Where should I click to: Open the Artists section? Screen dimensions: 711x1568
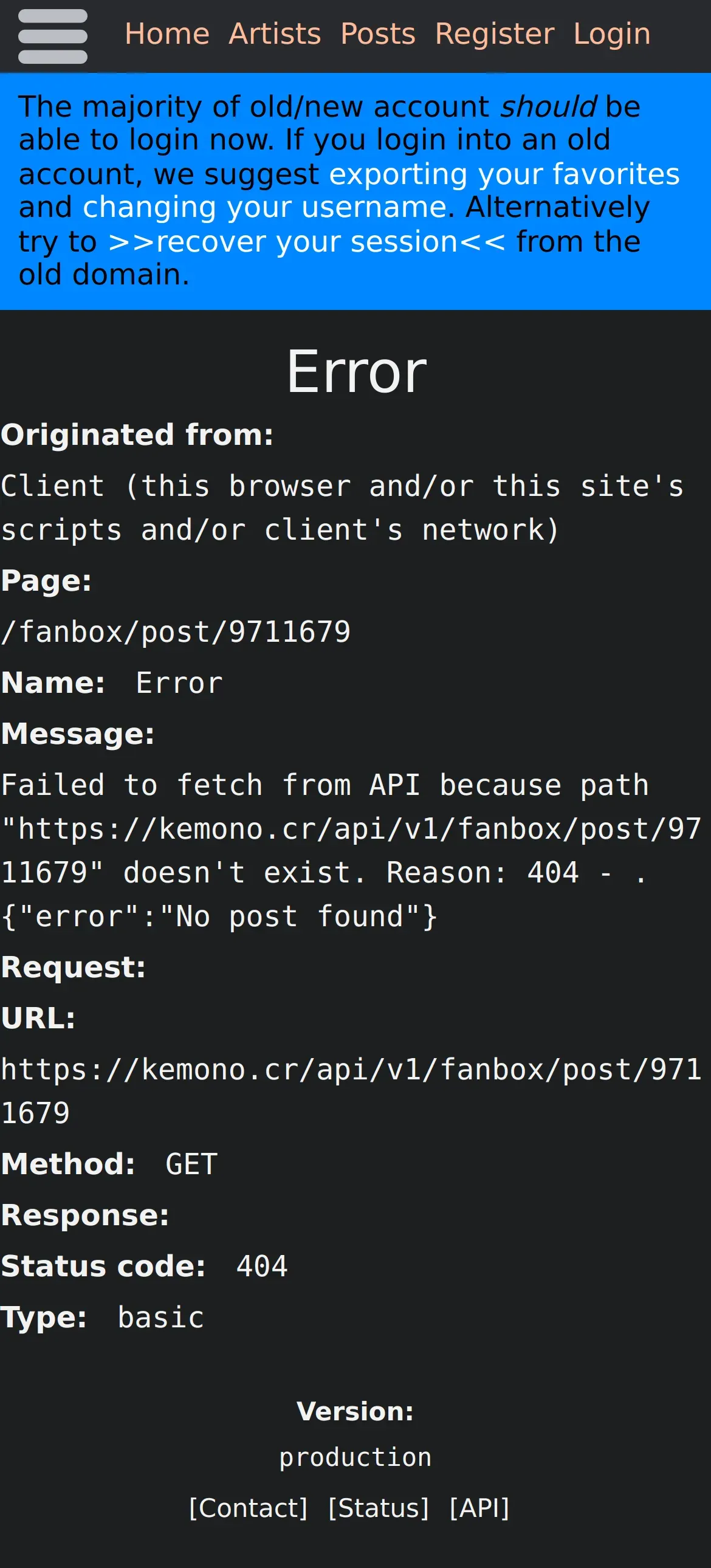(275, 34)
